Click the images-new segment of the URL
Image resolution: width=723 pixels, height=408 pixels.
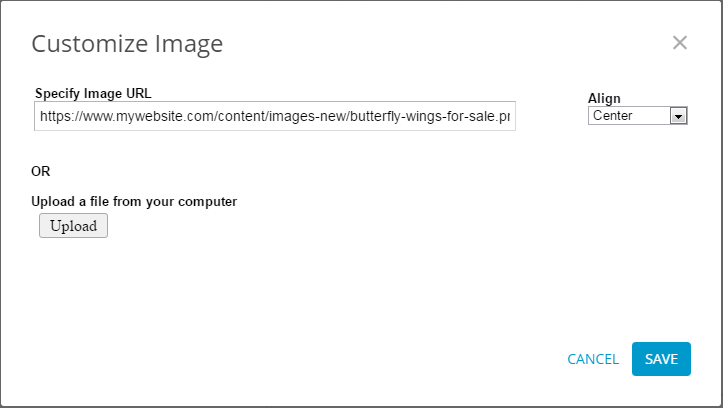pyautogui.click(x=308, y=116)
